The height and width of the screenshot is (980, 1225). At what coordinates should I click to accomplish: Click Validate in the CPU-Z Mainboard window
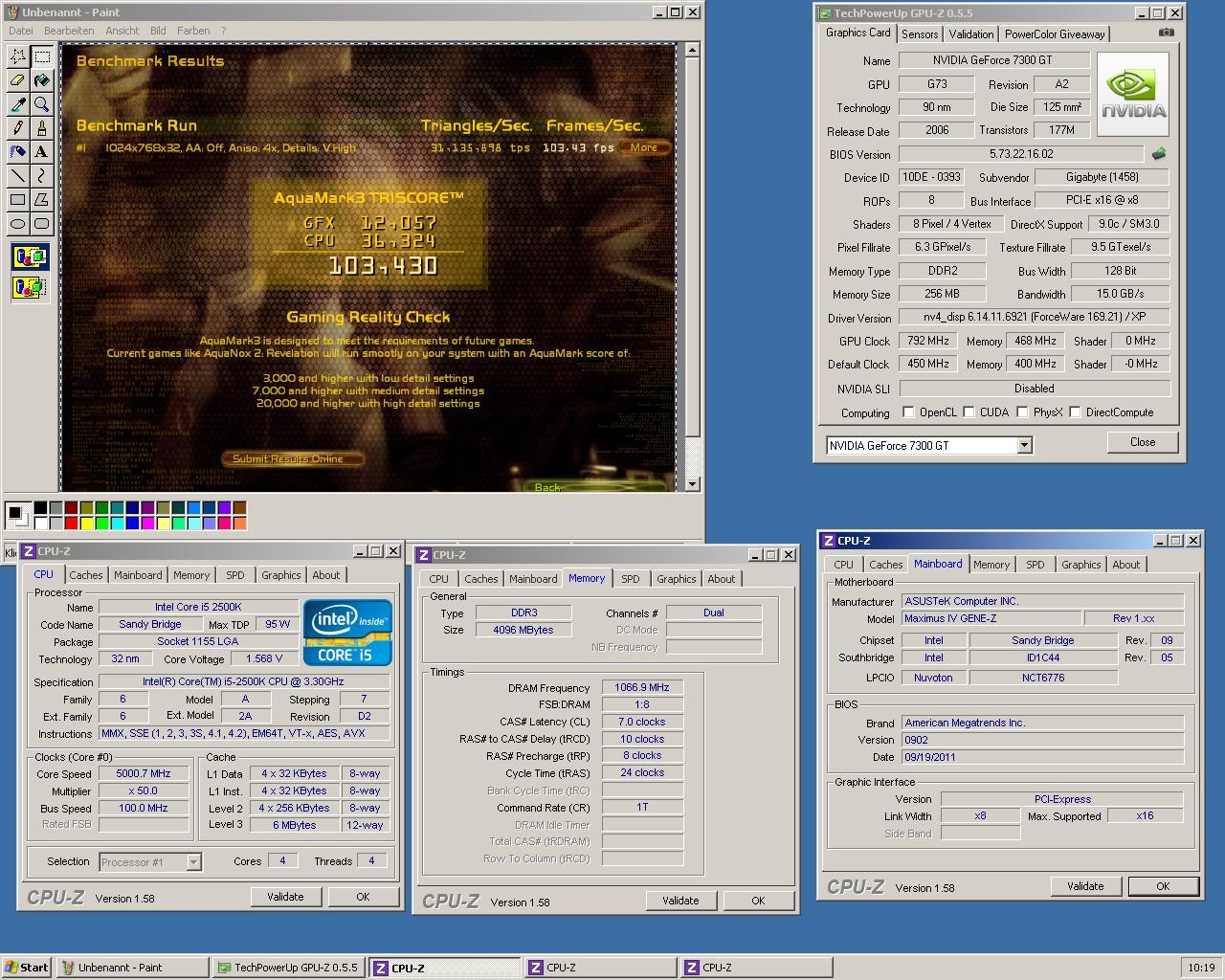tap(1085, 886)
